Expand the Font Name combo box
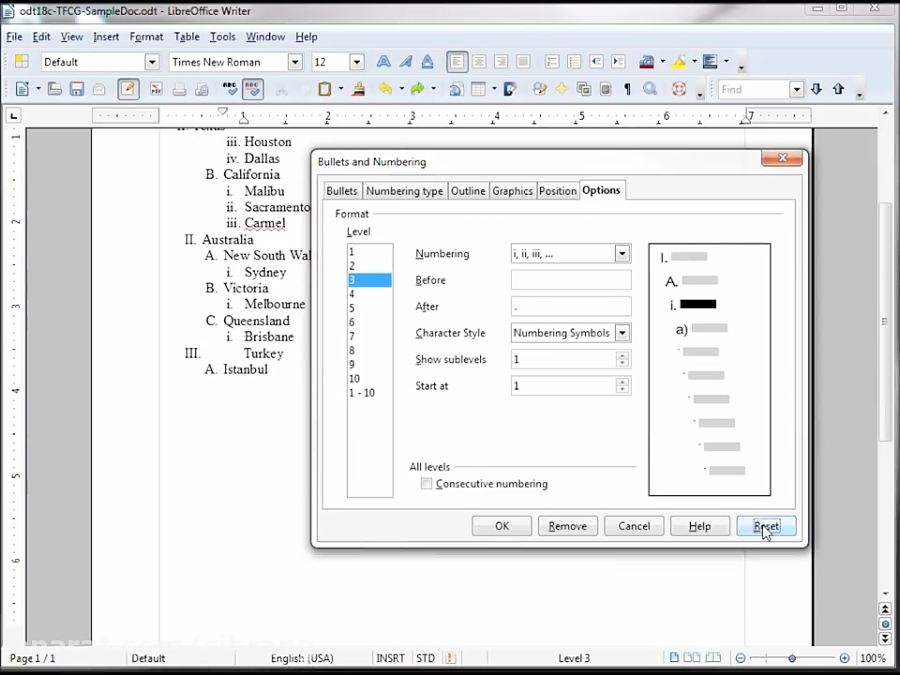The width and height of the screenshot is (900, 675). pyautogui.click(x=295, y=61)
